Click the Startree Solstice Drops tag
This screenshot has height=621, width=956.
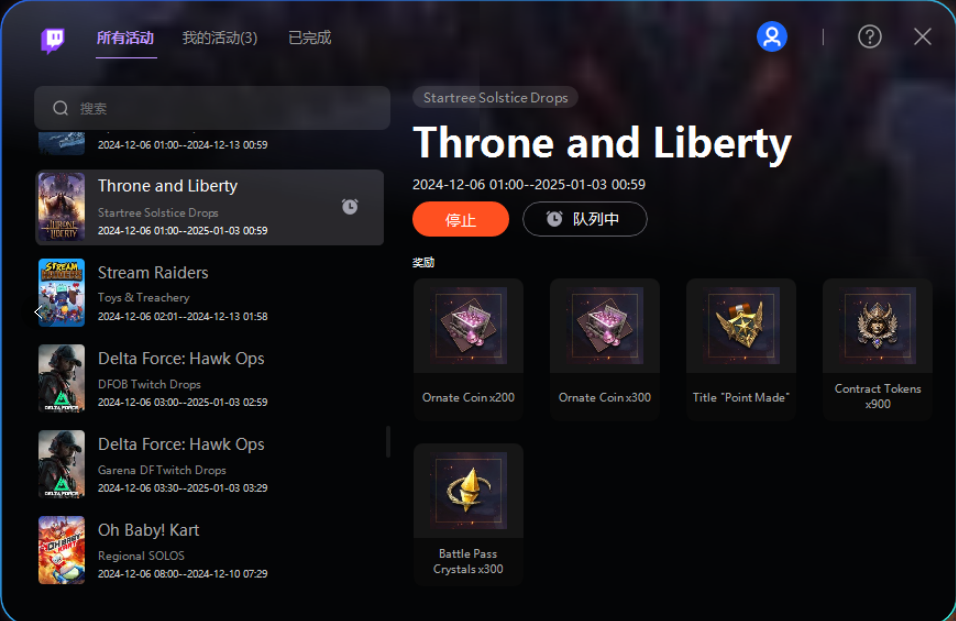tap(495, 98)
